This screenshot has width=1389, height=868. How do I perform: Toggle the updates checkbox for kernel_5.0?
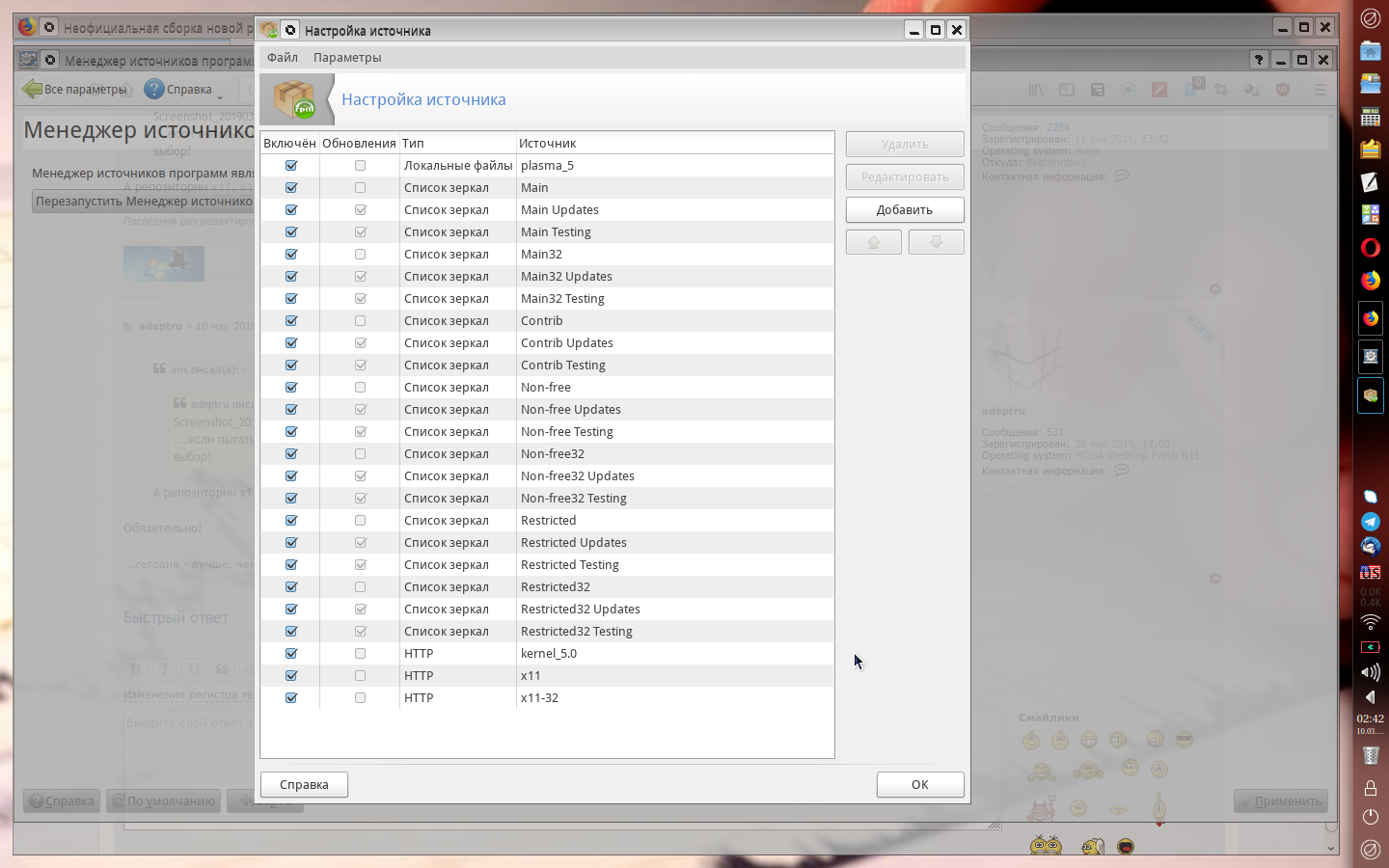pos(360,654)
